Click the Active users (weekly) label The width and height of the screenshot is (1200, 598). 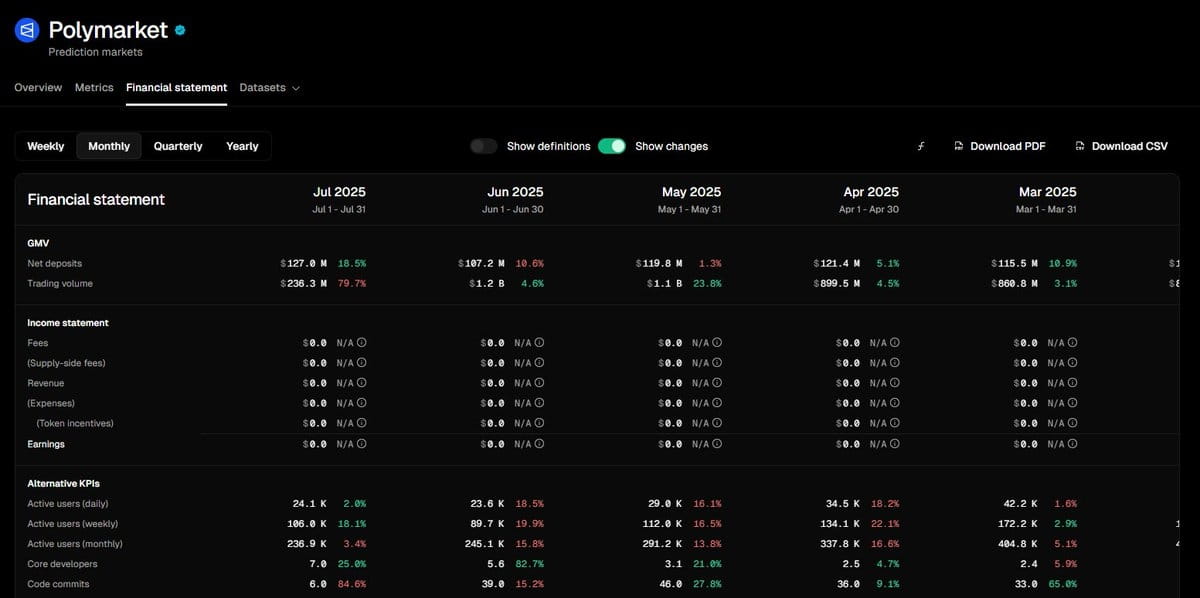(x=72, y=524)
